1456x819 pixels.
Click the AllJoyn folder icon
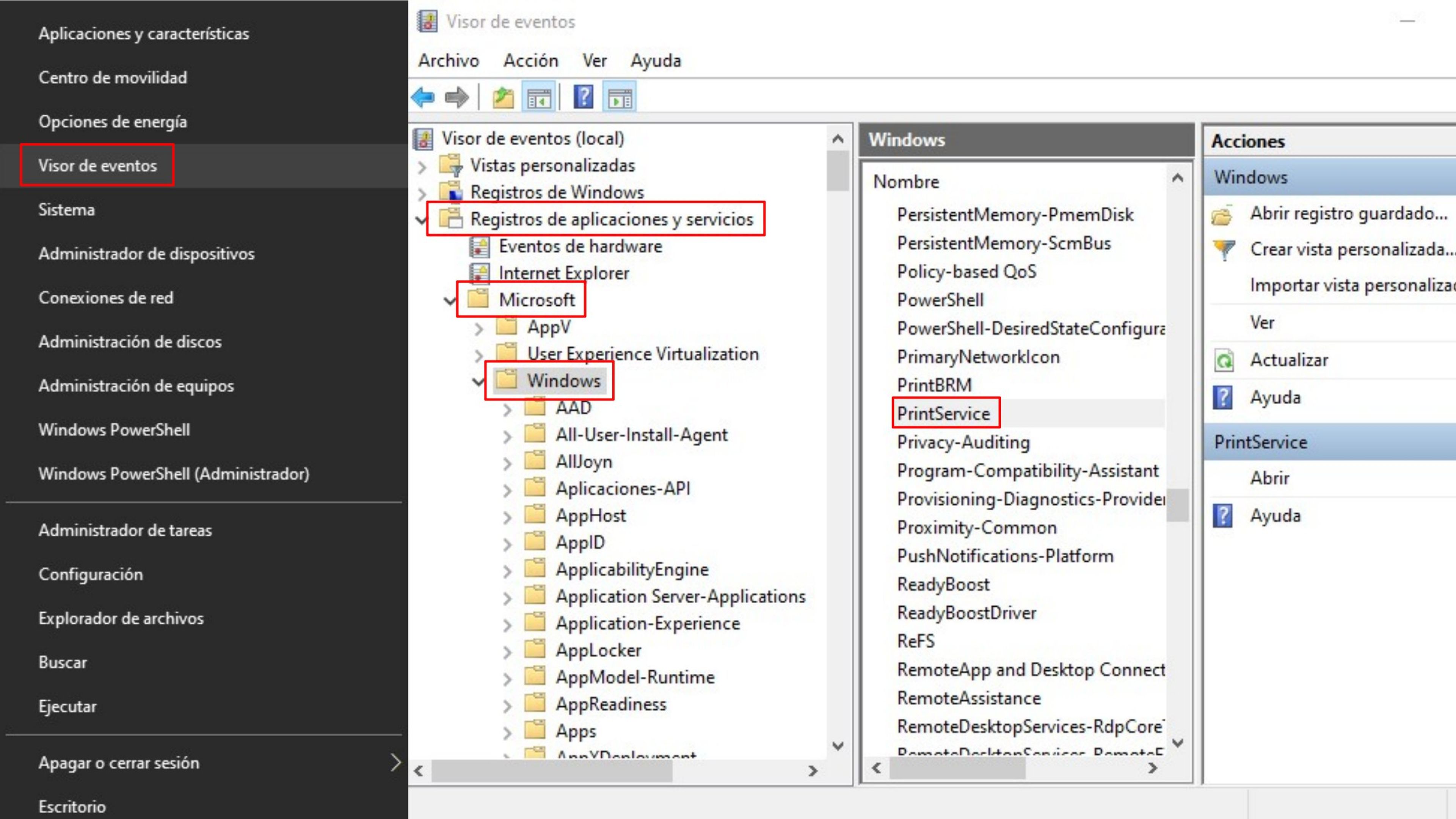pyautogui.click(x=535, y=461)
